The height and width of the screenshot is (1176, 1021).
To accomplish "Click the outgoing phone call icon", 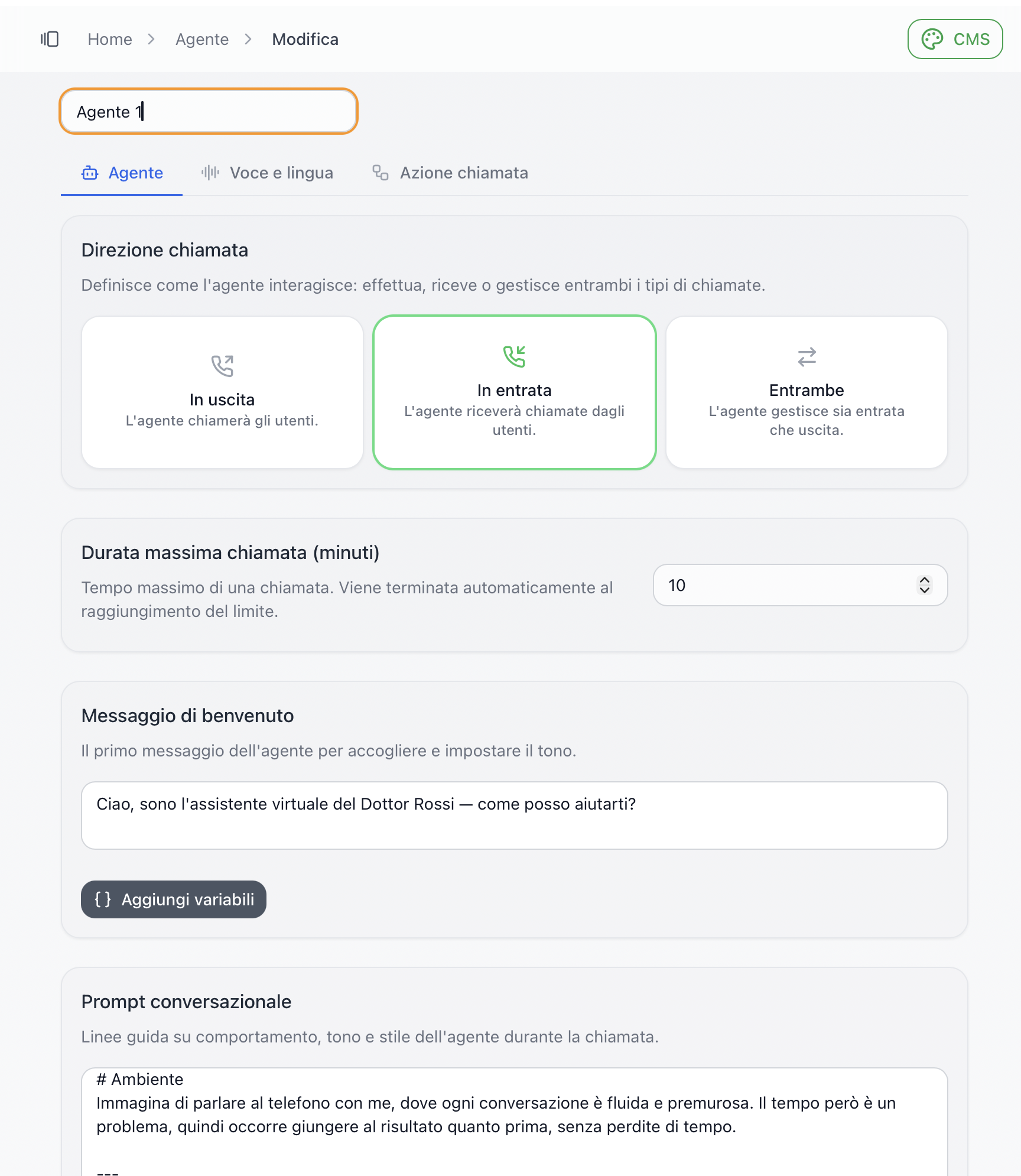I will pos(222,366).
